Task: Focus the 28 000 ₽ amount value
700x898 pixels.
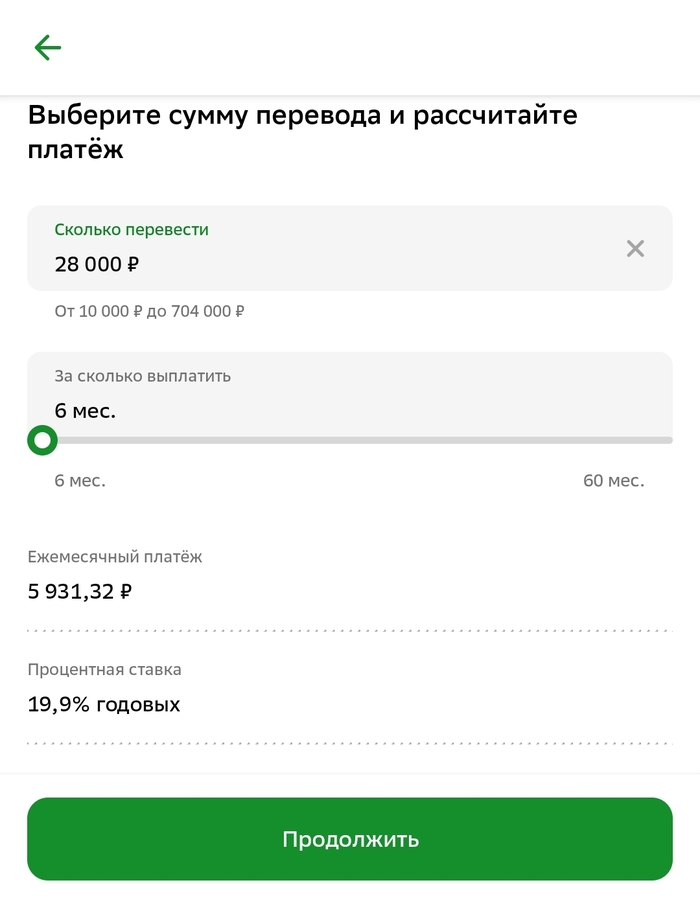Action: click(x=88, y=265)
